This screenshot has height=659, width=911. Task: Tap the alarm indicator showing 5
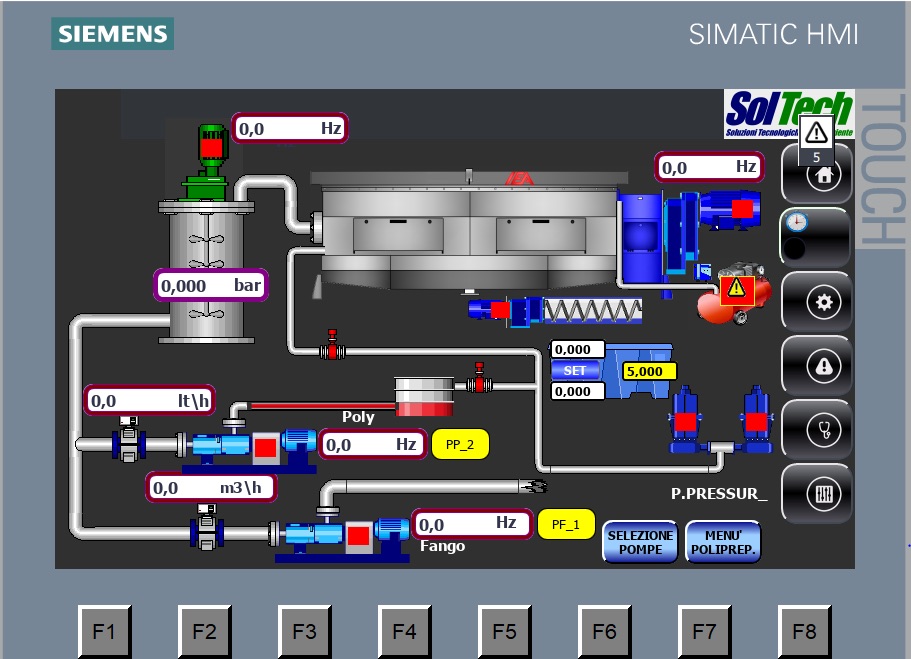(x=816, y=140)
